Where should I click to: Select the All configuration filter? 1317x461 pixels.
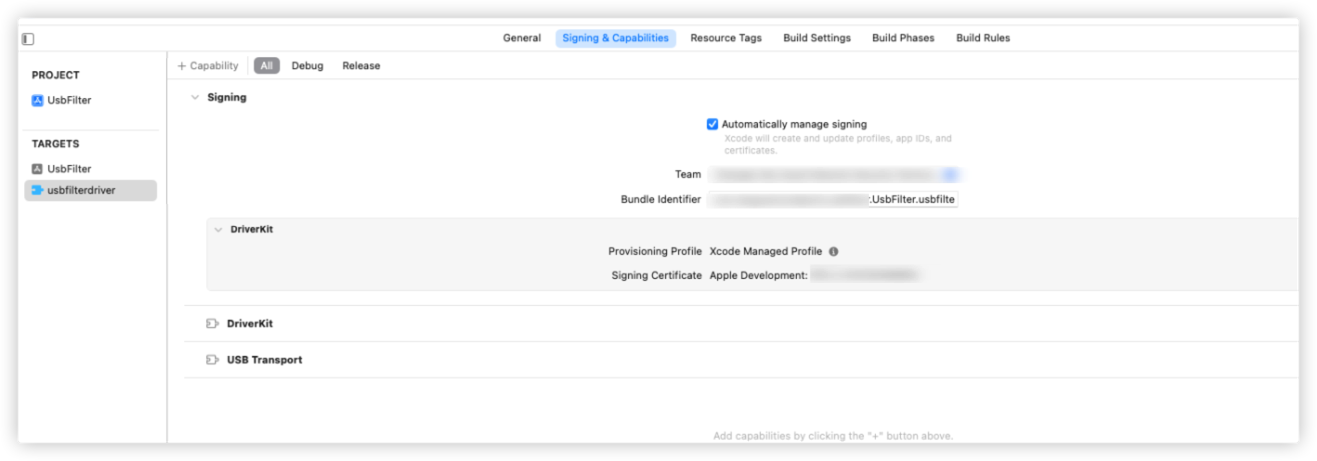tap(266, 66)
